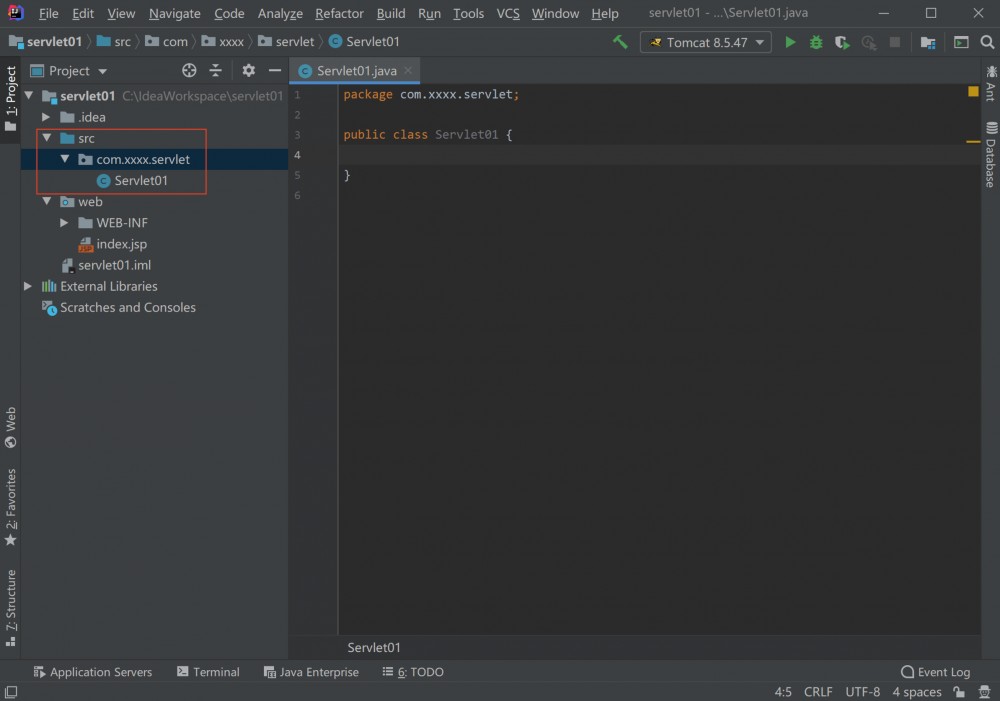Screen dimensions: 1000x701
Task: Open Tomcat 8.5.47 run configuration dropdown
Action: pyautogui.click(x=705, y=42)
